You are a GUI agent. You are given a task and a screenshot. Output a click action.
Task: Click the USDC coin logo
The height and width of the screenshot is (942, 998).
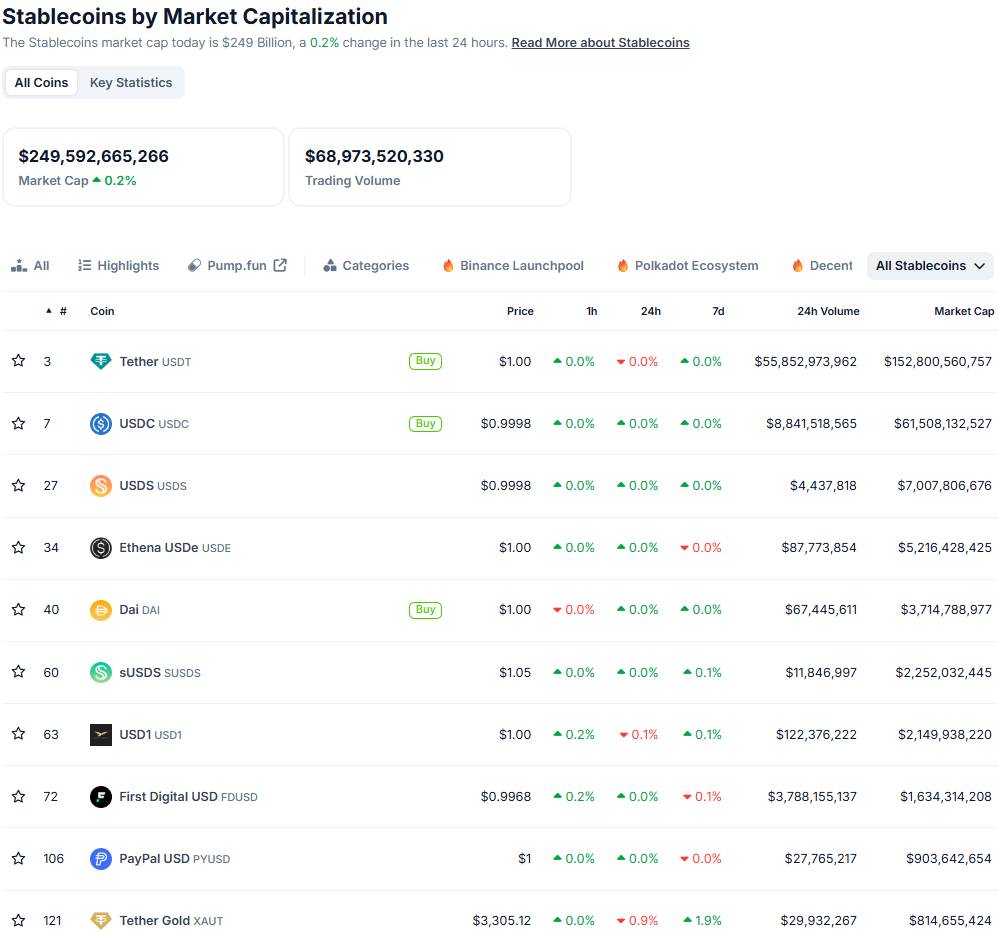101,423
